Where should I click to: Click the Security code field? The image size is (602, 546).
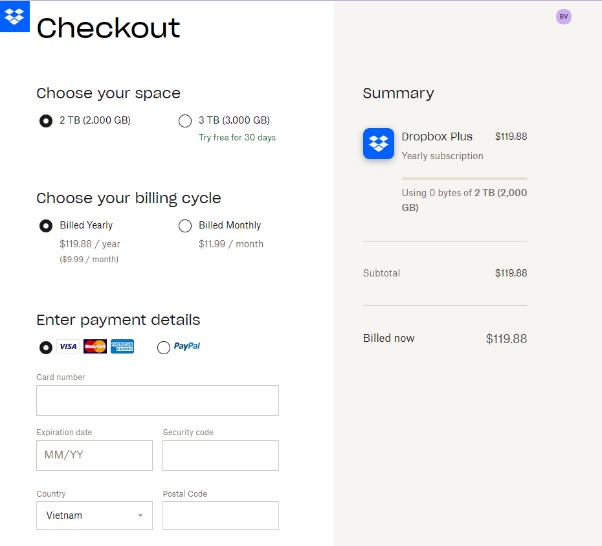220,455
